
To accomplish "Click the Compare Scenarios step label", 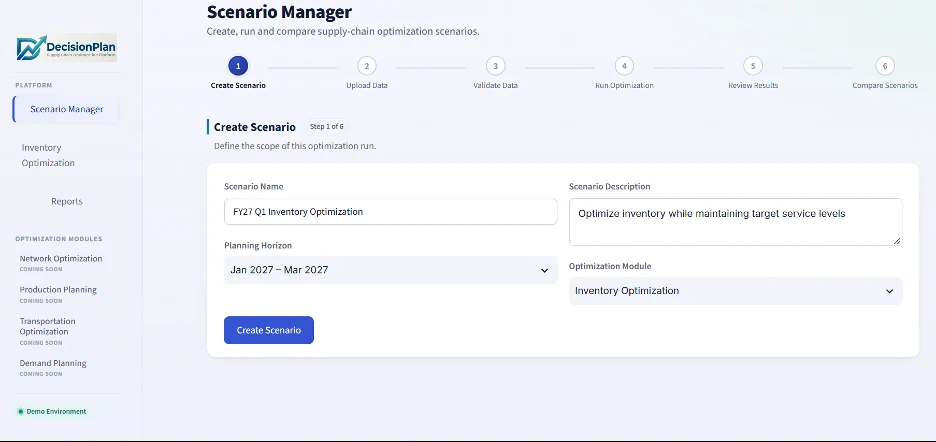I will (885, 85).
